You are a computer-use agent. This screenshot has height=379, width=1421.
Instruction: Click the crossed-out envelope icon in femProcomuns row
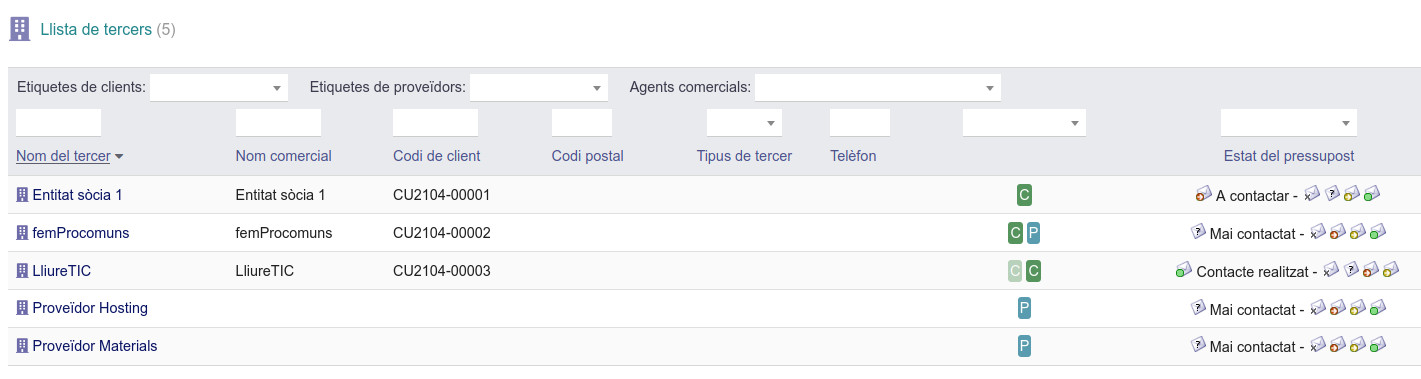(1317, 232)
